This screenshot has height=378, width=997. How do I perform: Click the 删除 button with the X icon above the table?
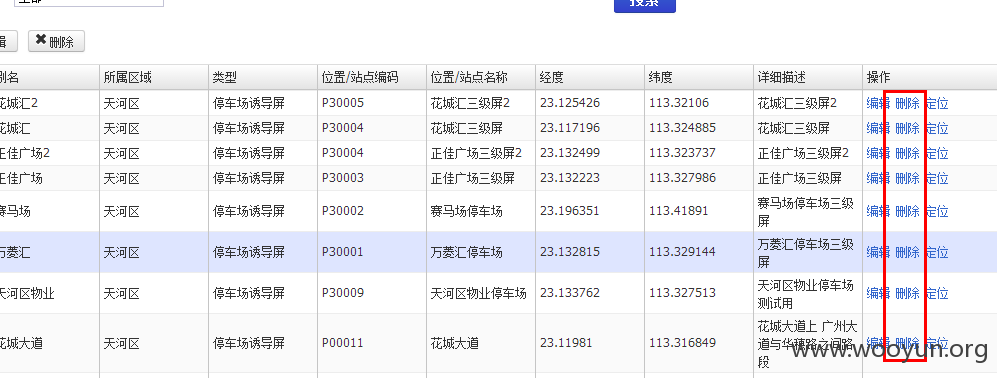click(x=56, y=41)
